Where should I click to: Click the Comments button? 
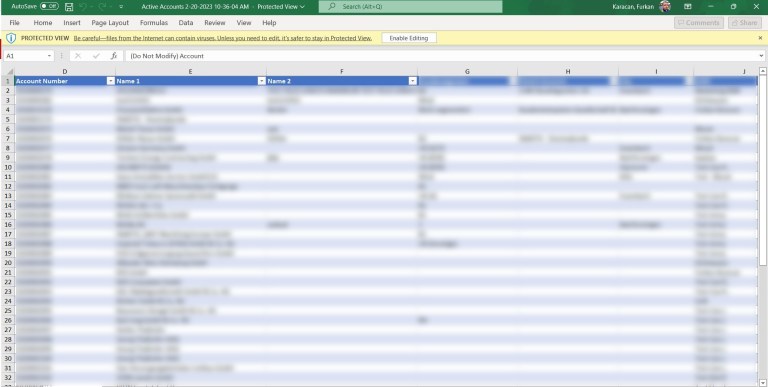[699, 23]
